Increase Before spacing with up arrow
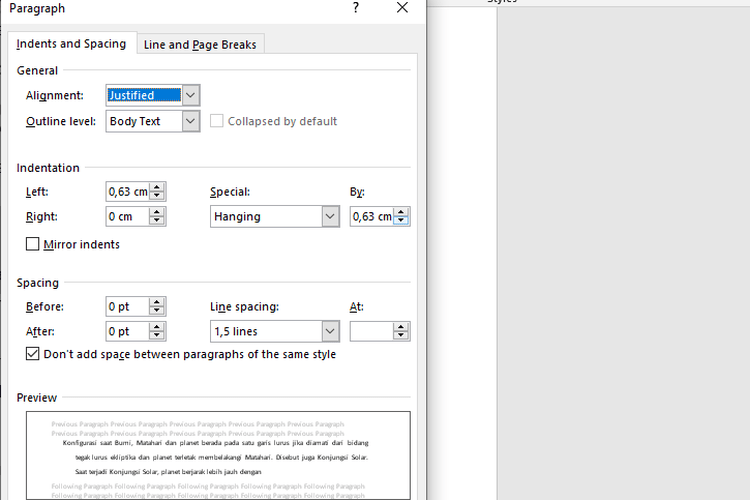This screenshot has height=500, width=750. pyautogui.click(x=157, y=302)
